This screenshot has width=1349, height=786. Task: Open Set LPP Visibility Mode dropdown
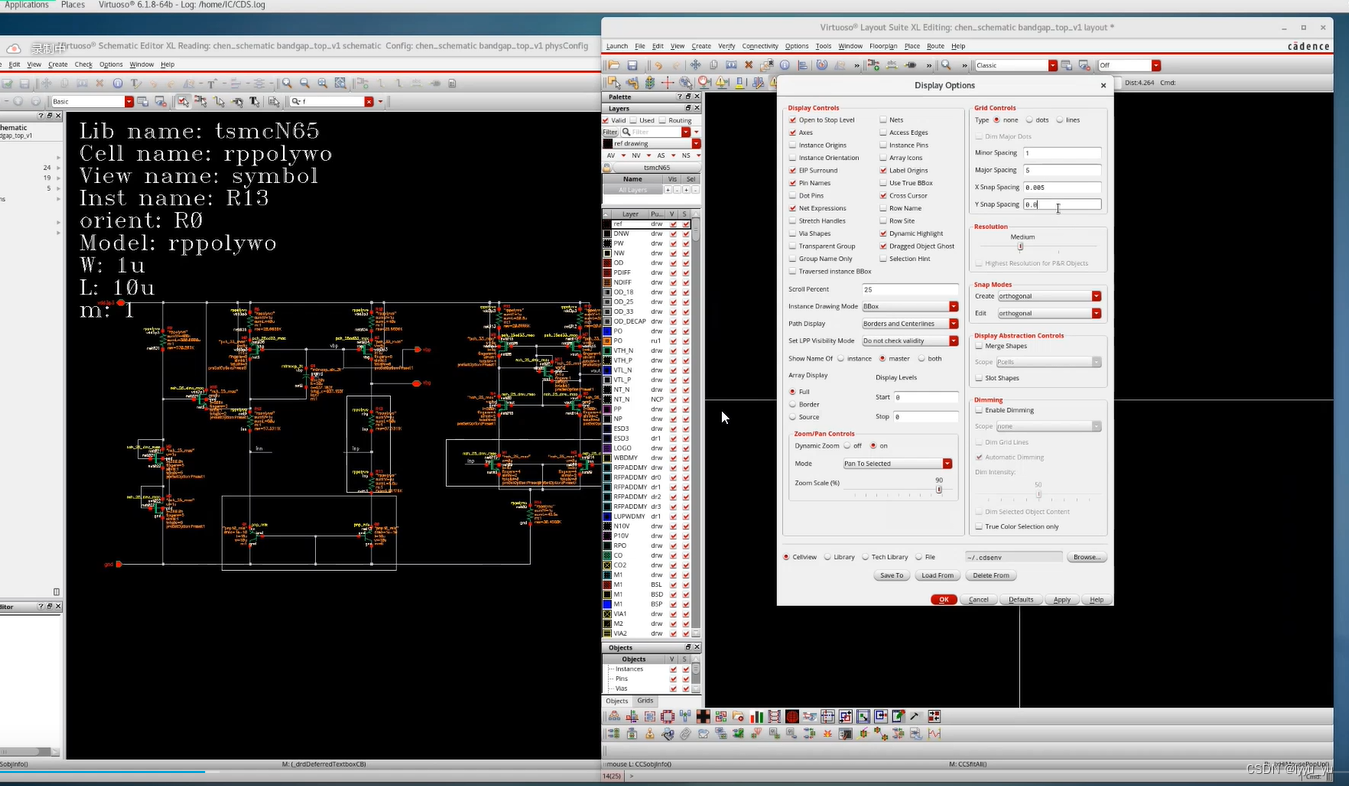(x=910, y=341)
